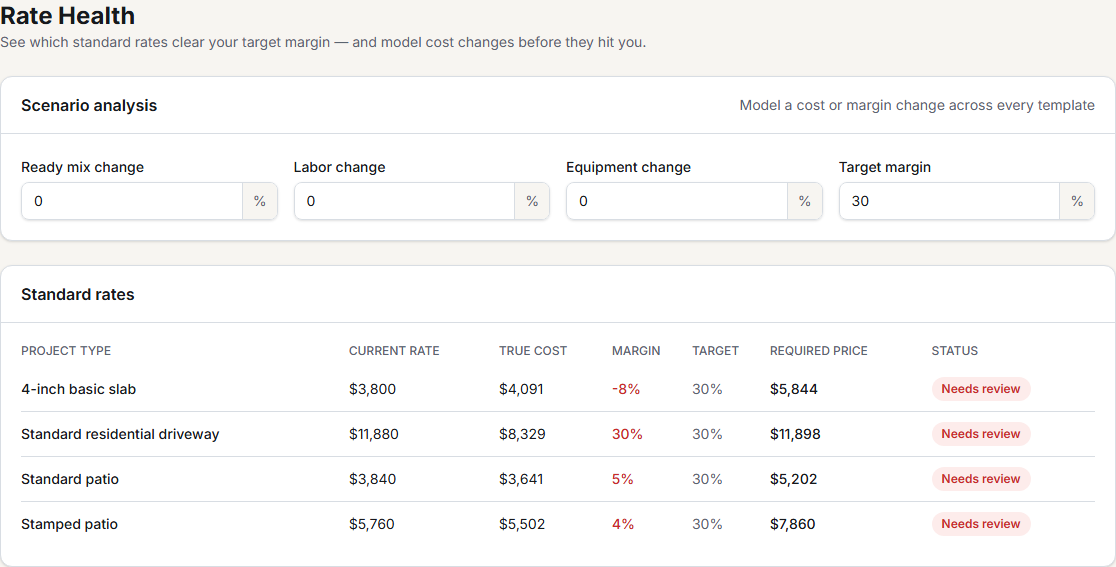The height and width of the screenshot is (567, 1116).
Task: Click the 30% target in Stamped patio row
Action: point(707,524)
